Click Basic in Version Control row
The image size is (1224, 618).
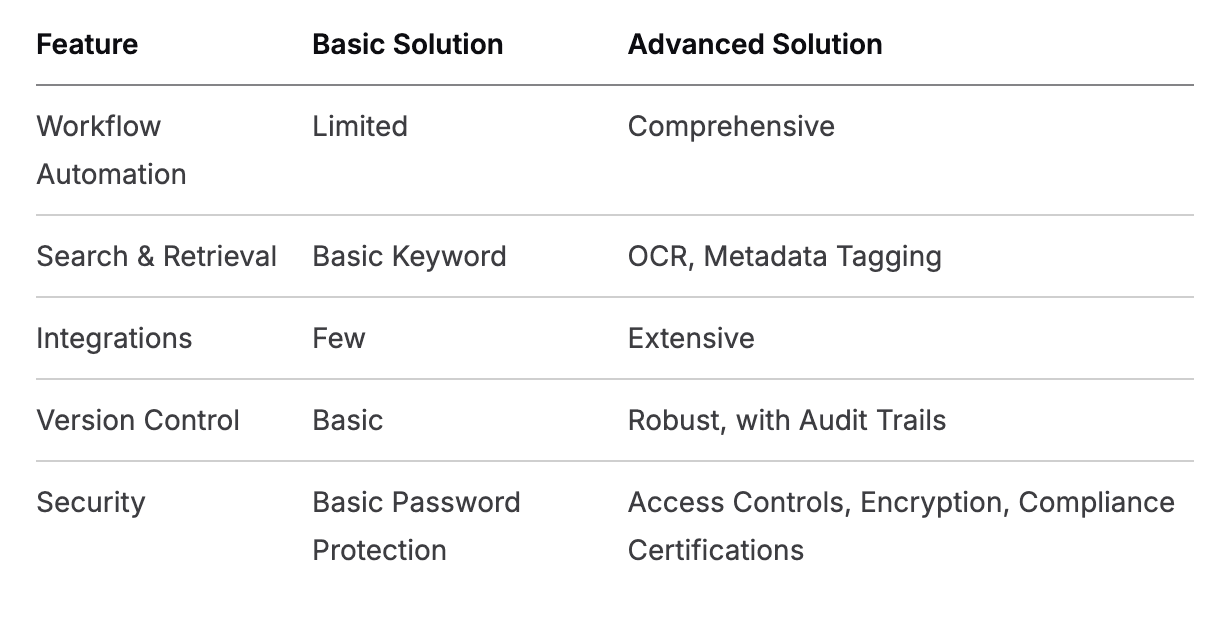(347, 420)
